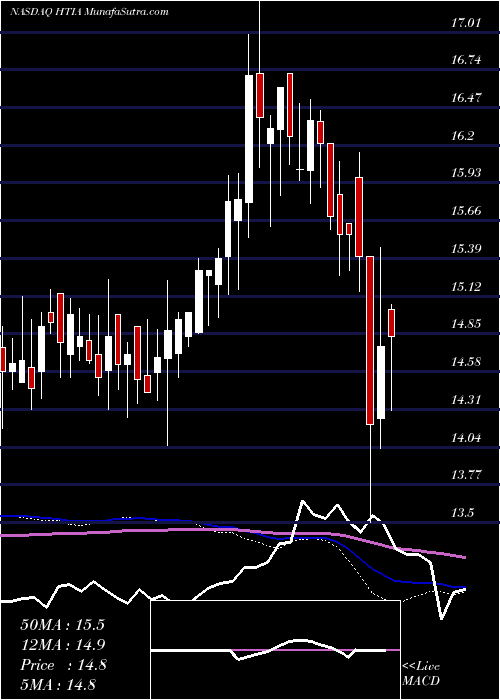500x700 pixels.
Task: Click the 14.58 price axis label
Action: click(x=466, y=361)
